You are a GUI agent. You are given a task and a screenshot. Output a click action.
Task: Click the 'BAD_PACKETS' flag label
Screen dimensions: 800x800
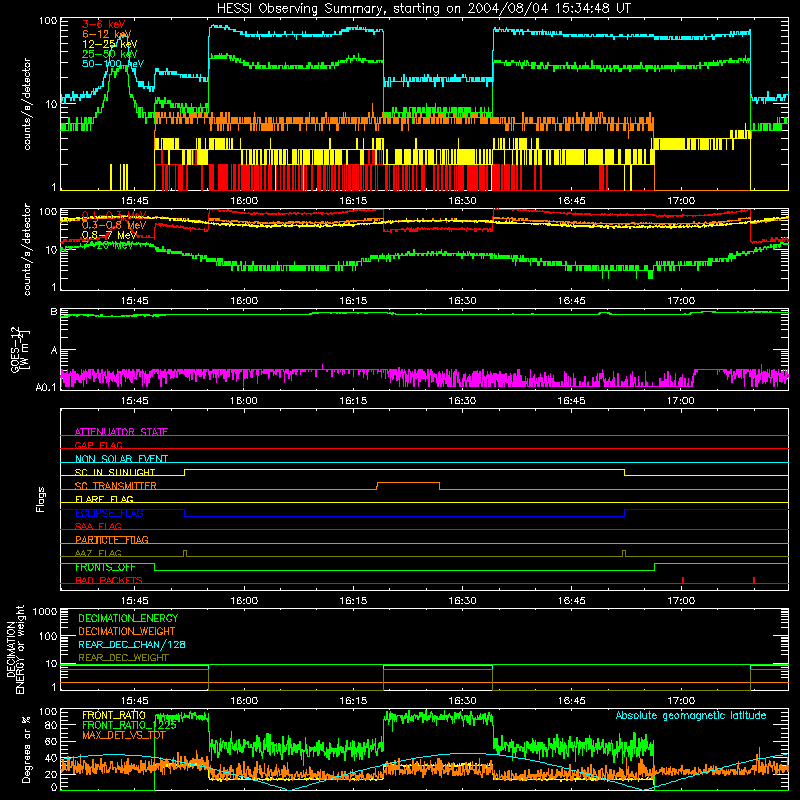[109, 580]
